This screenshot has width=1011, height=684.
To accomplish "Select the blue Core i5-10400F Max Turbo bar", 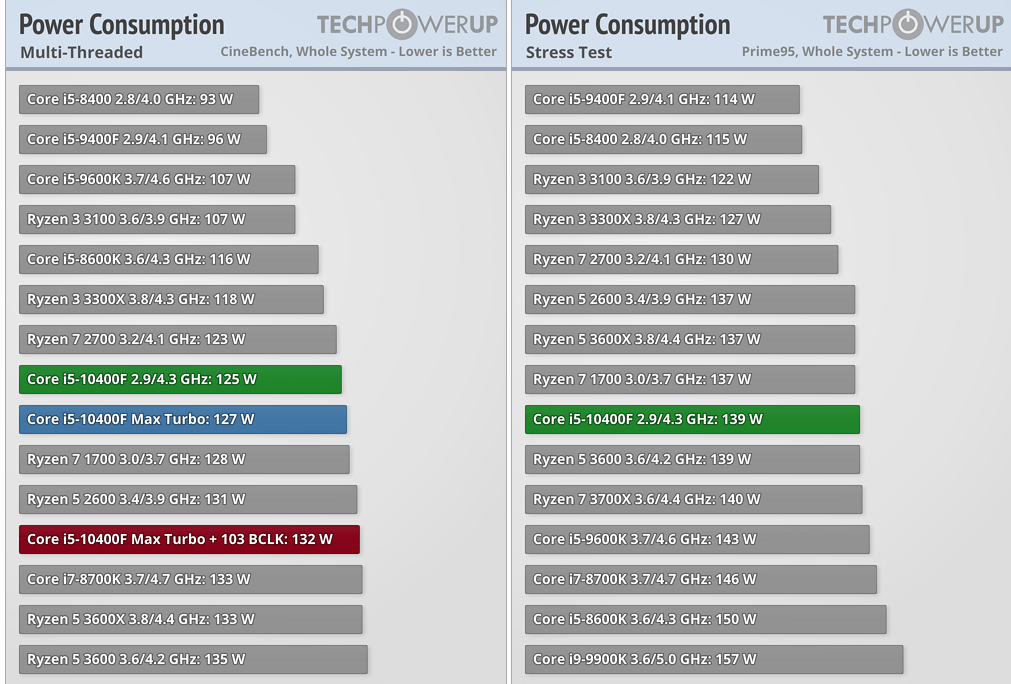I will coord(182,419).
